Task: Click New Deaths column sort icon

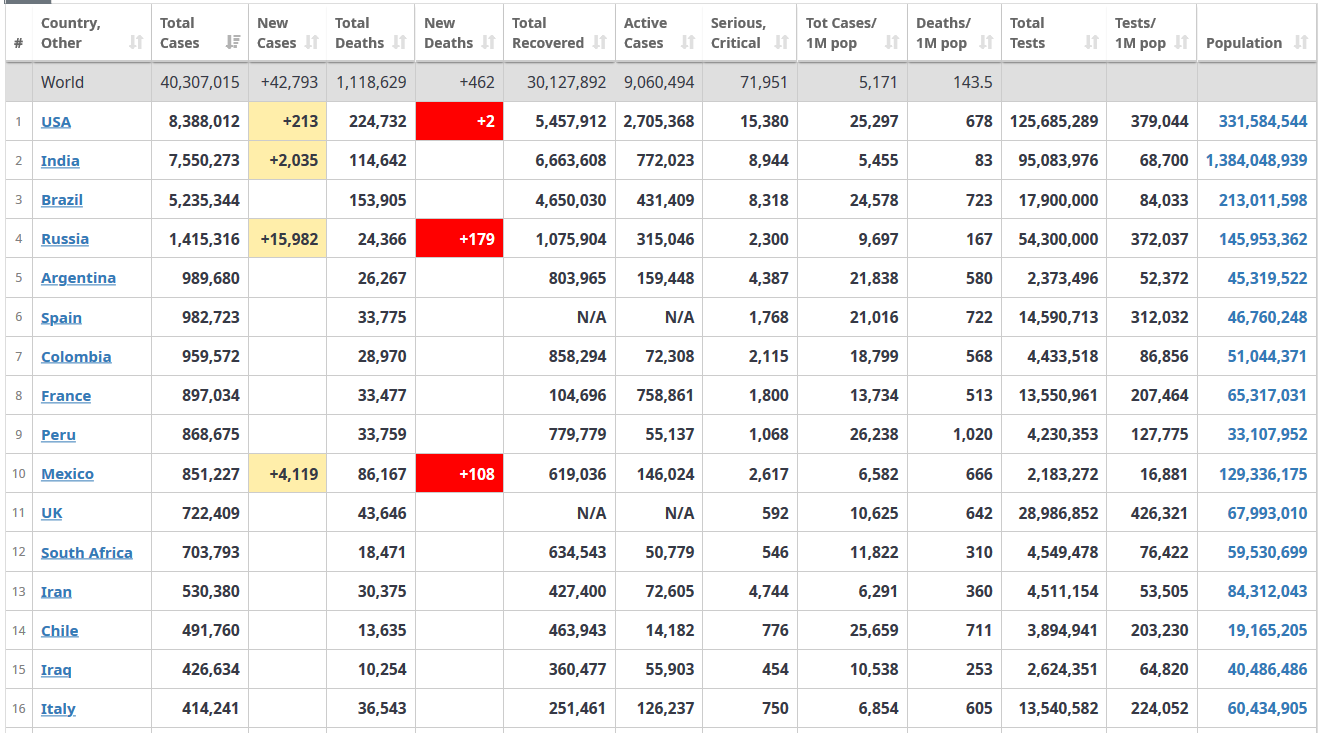Action: 489,43
